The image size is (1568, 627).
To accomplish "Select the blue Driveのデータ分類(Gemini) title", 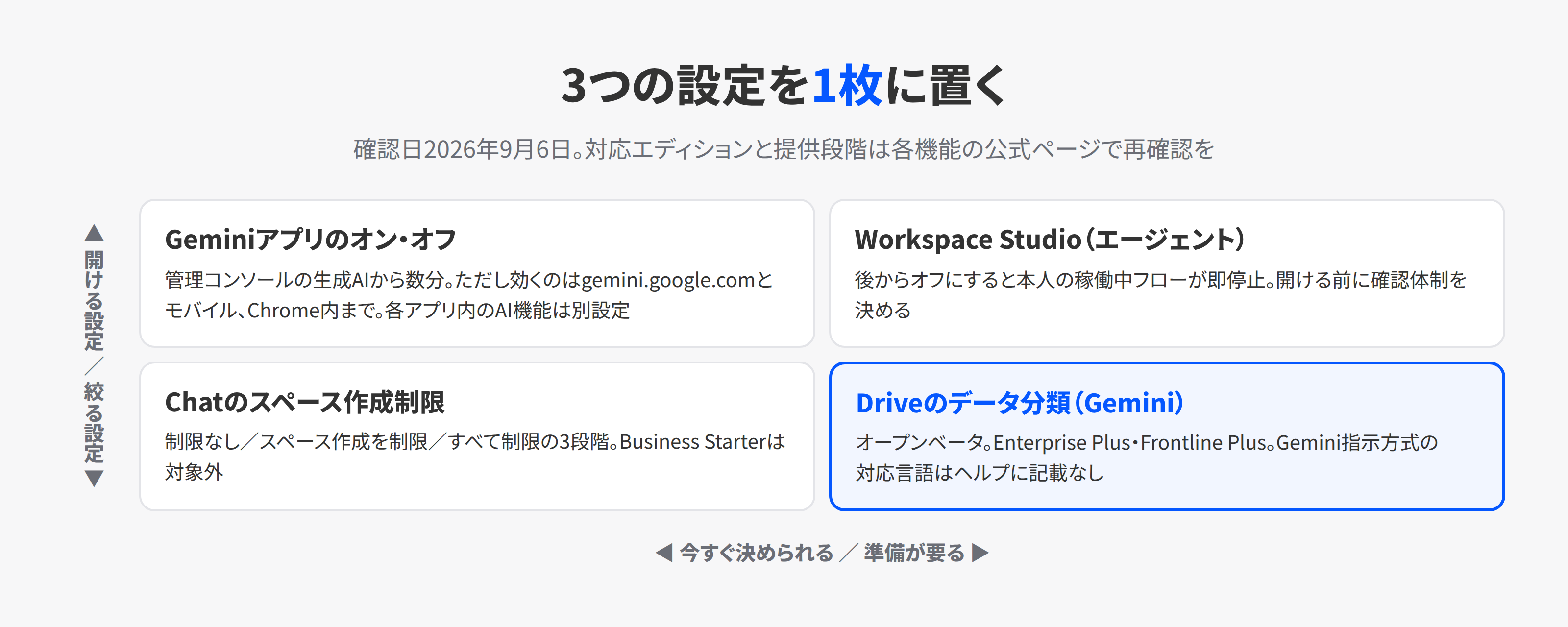I will (1020, 403).
